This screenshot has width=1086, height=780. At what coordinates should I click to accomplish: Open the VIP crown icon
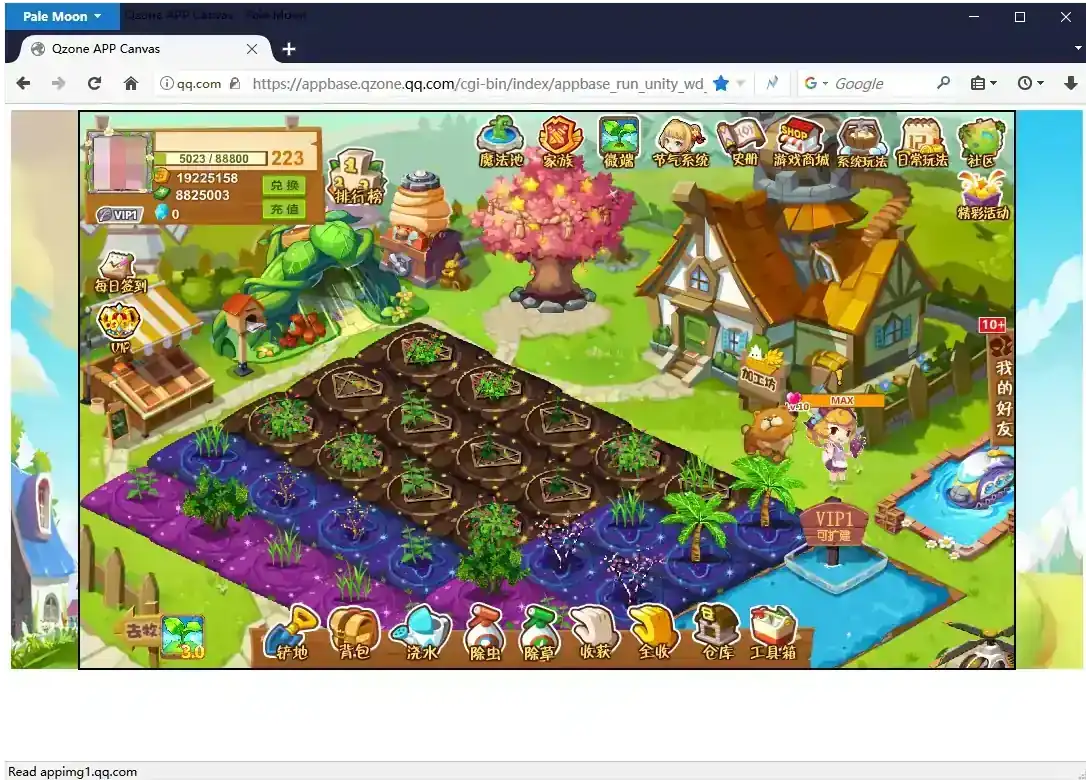(x=119, y=328)
